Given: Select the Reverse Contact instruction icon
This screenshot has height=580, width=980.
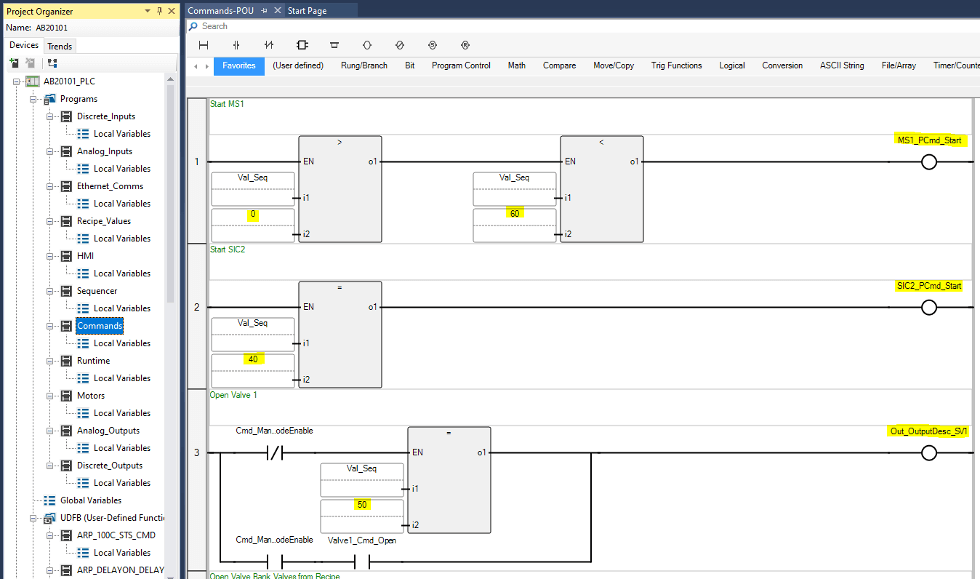Looking at the screenshot, I should (x=269, y=45).
